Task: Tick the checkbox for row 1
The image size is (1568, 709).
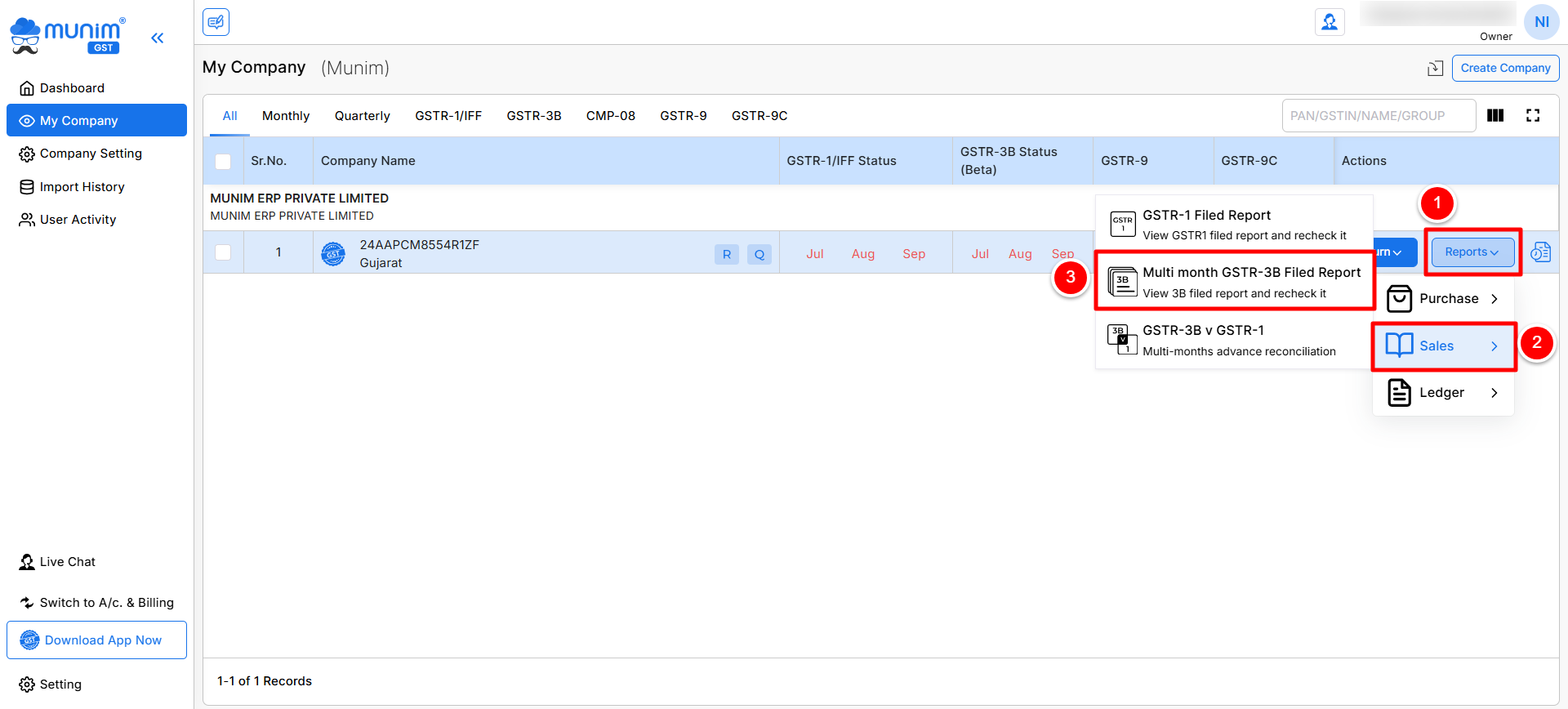Action: pos(223,252)
